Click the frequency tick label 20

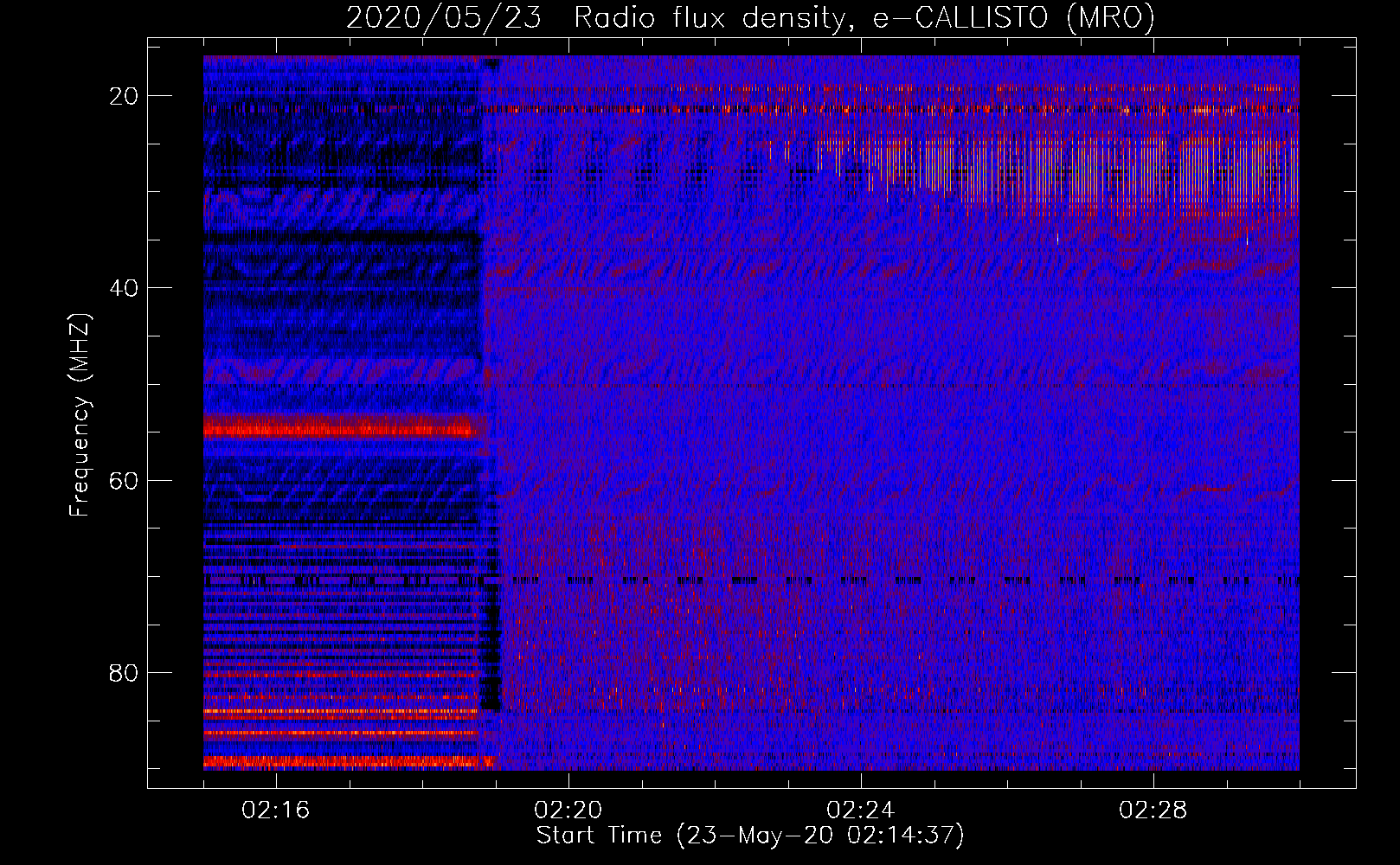pos(124,96)
